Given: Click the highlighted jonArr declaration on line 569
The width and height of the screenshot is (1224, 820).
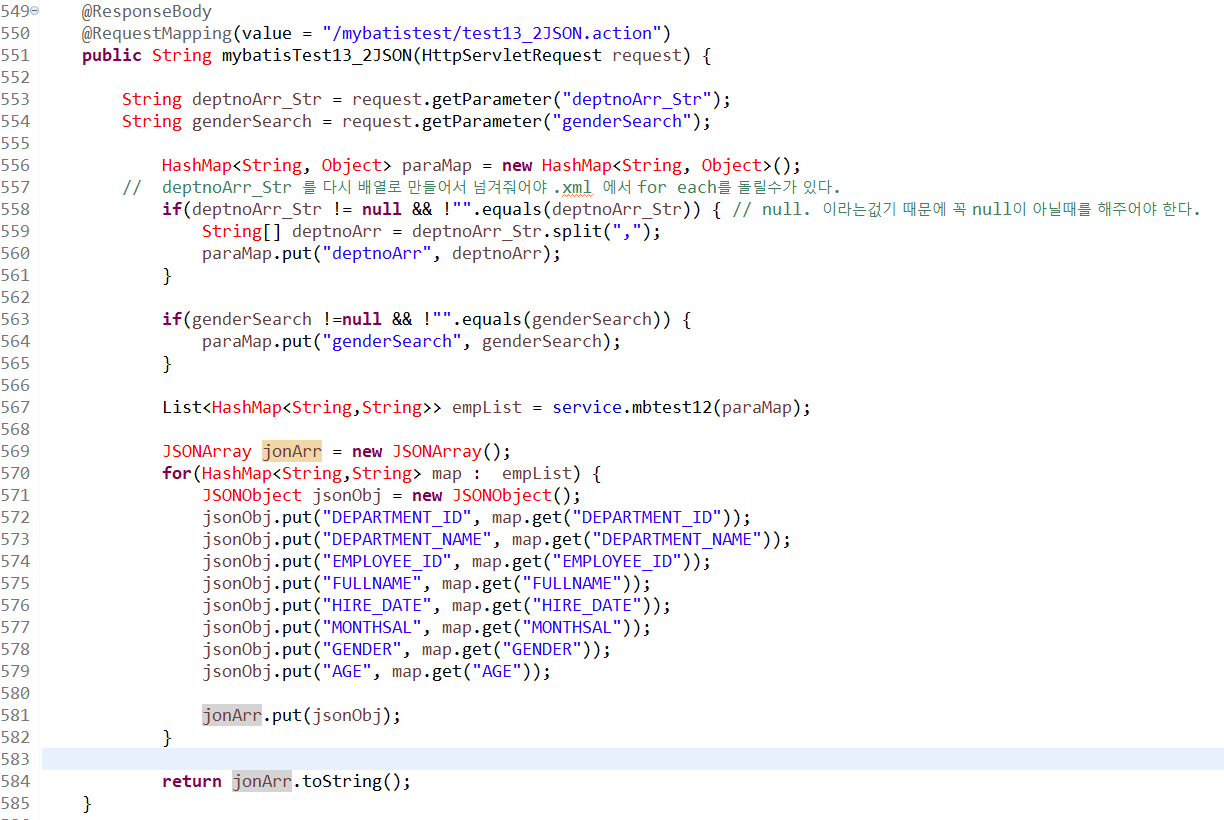Looking at the screenshot, I should (x=292, y=452).
